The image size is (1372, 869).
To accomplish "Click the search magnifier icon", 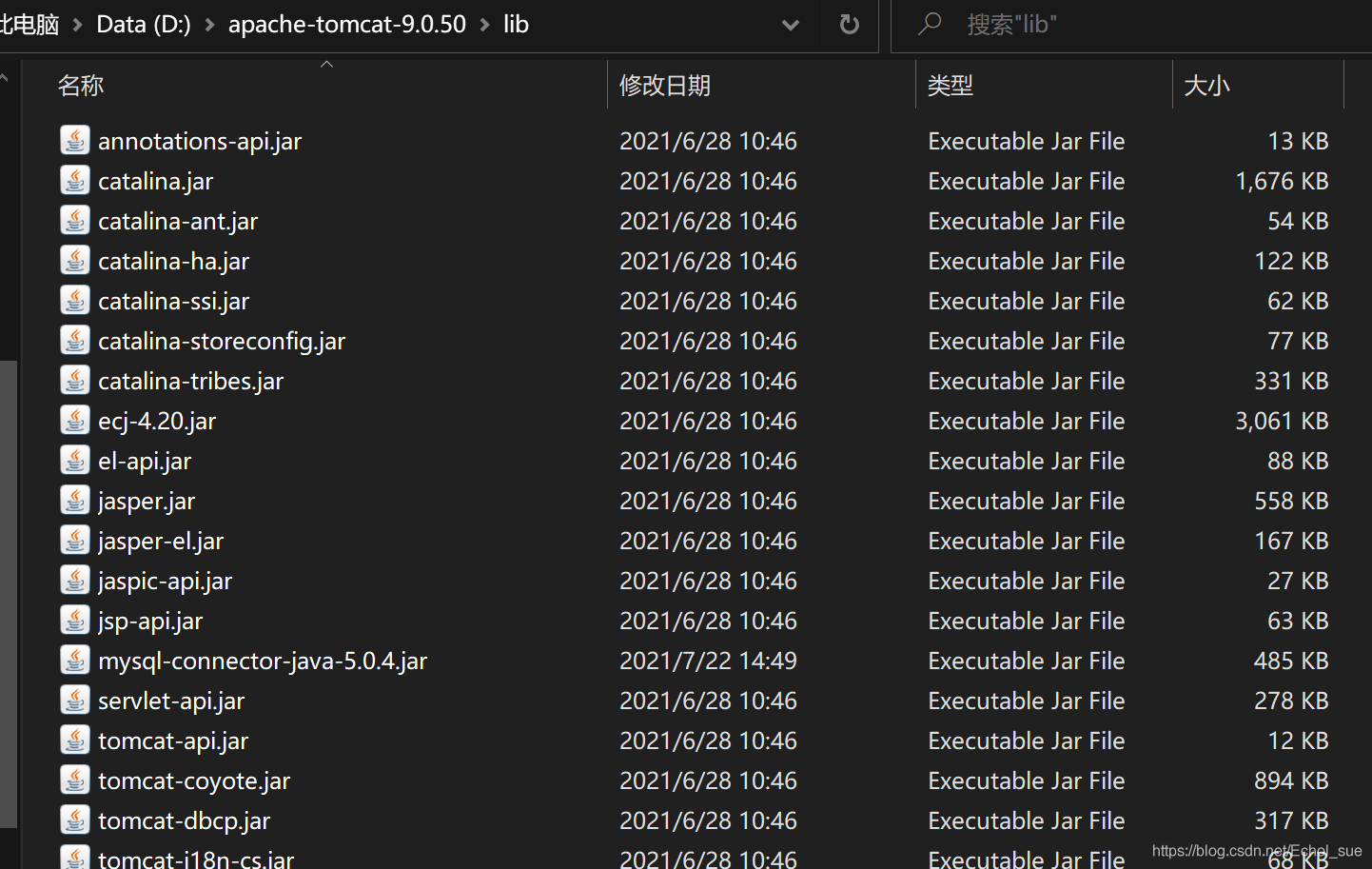I will 930,24.
